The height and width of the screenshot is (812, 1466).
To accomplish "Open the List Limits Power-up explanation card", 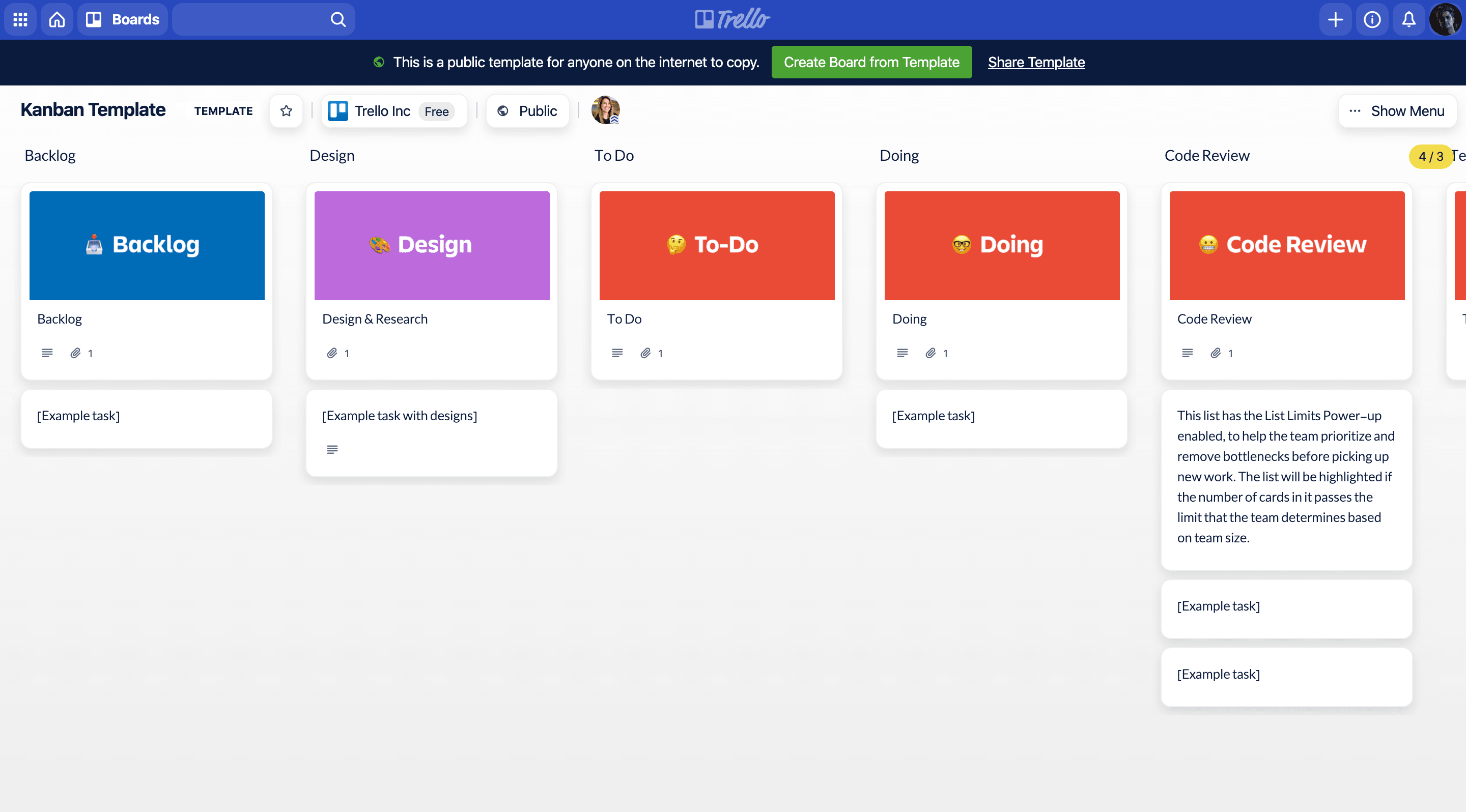I will (x=1286, y=480).
